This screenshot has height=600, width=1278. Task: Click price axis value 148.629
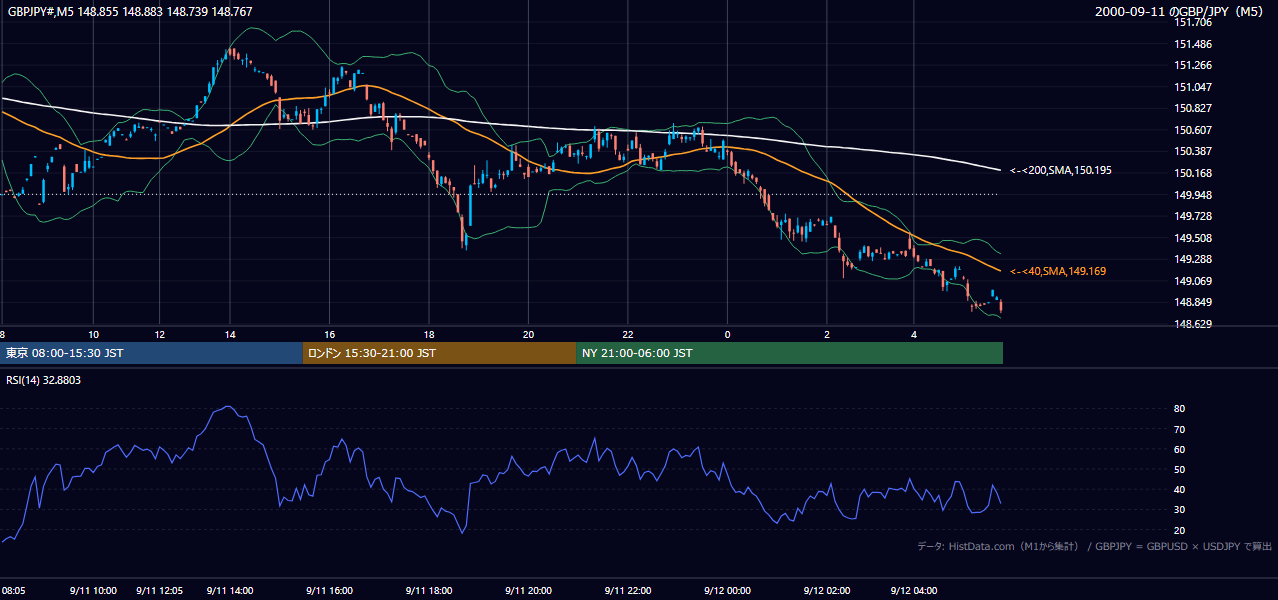coord(1192,324)
